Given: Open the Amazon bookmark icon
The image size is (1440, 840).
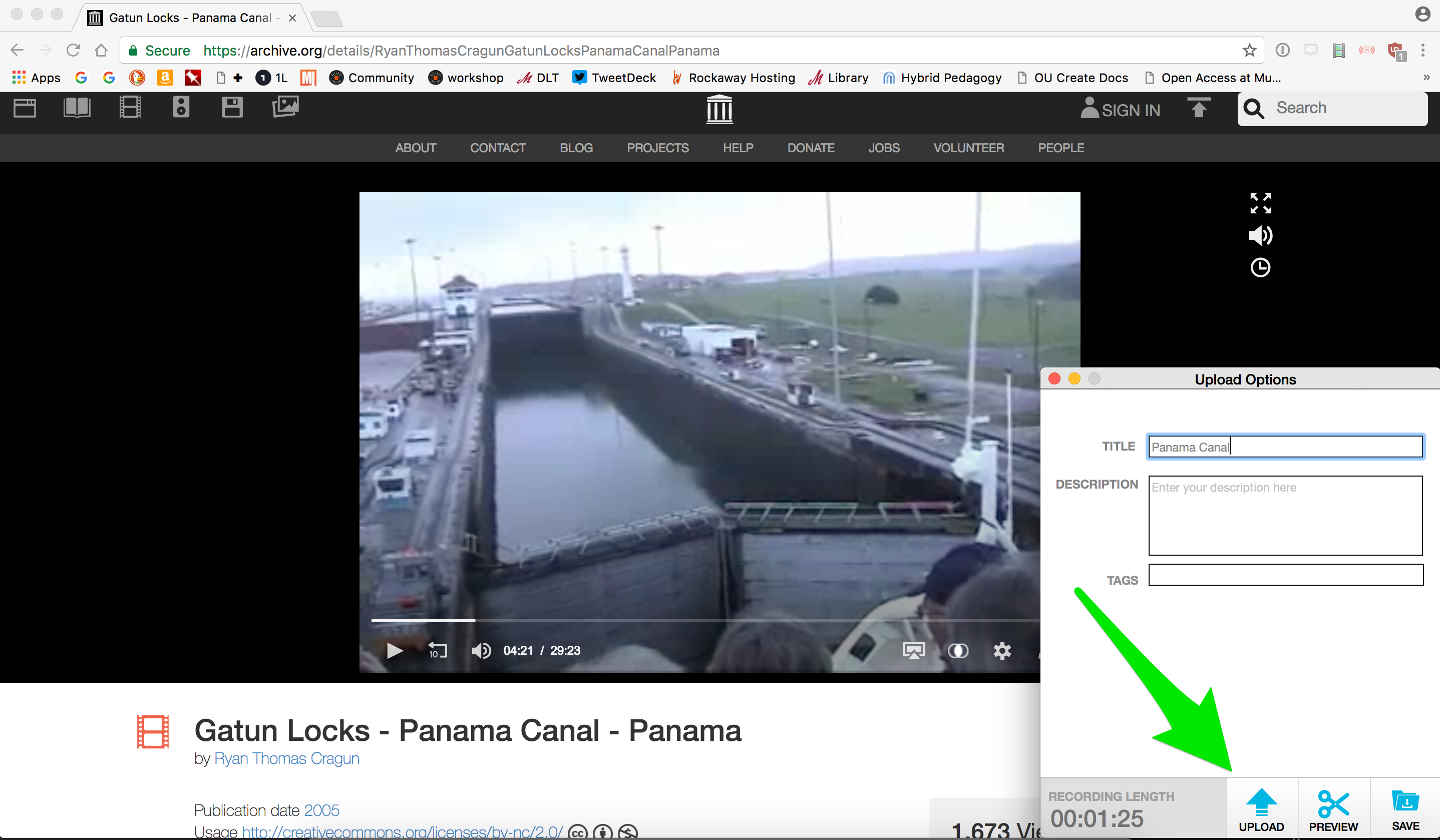Looking at the screenshot, I should click(165, 78).
